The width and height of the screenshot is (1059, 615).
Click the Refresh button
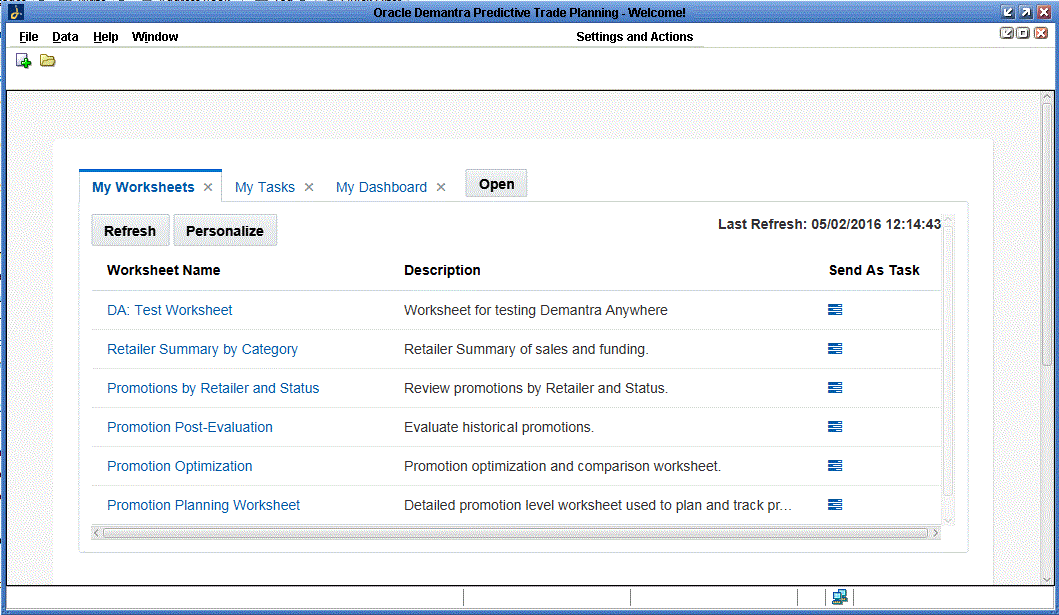pyautogui.click(x=130, y=231)
